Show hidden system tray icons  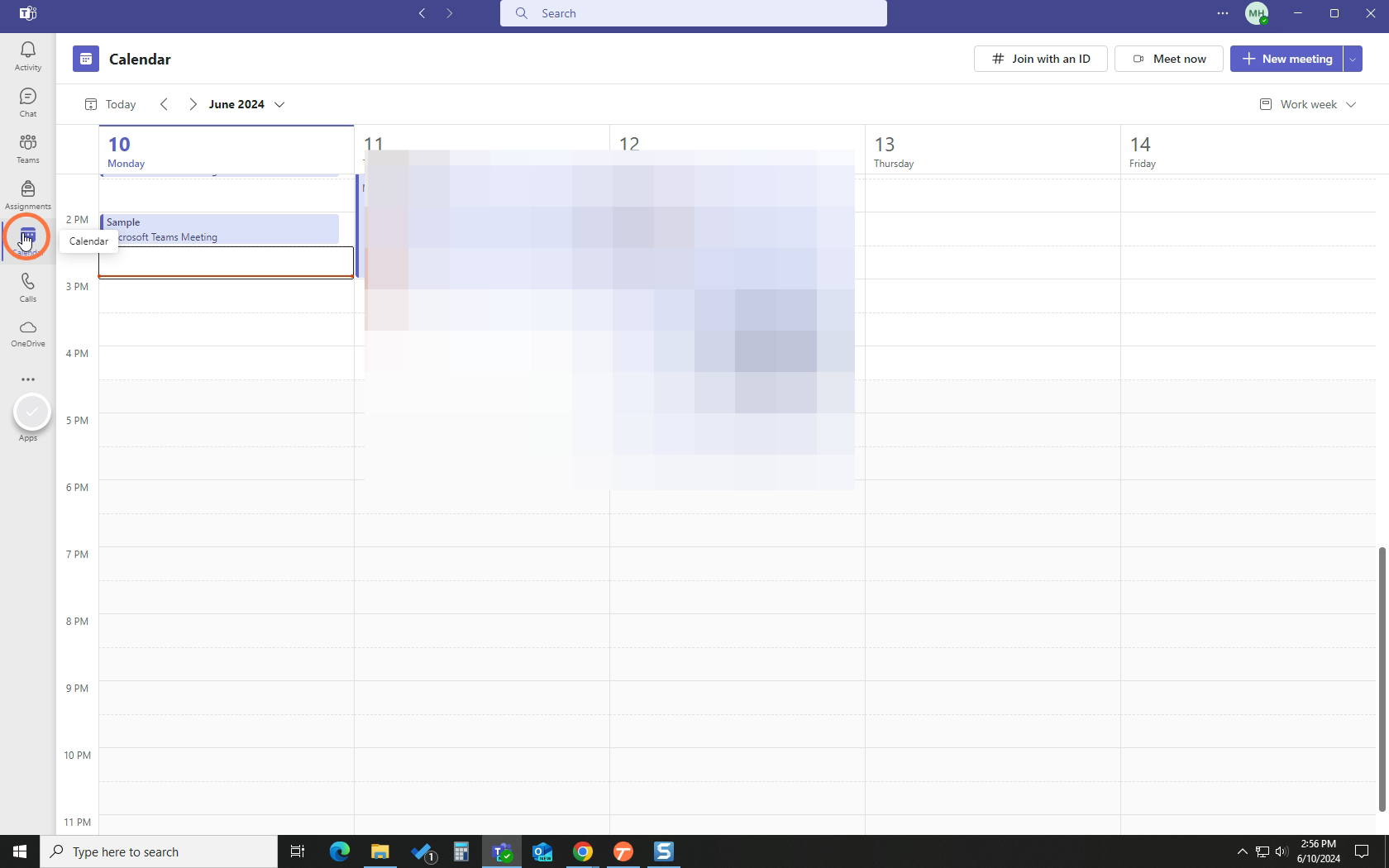coord(1242,851)
